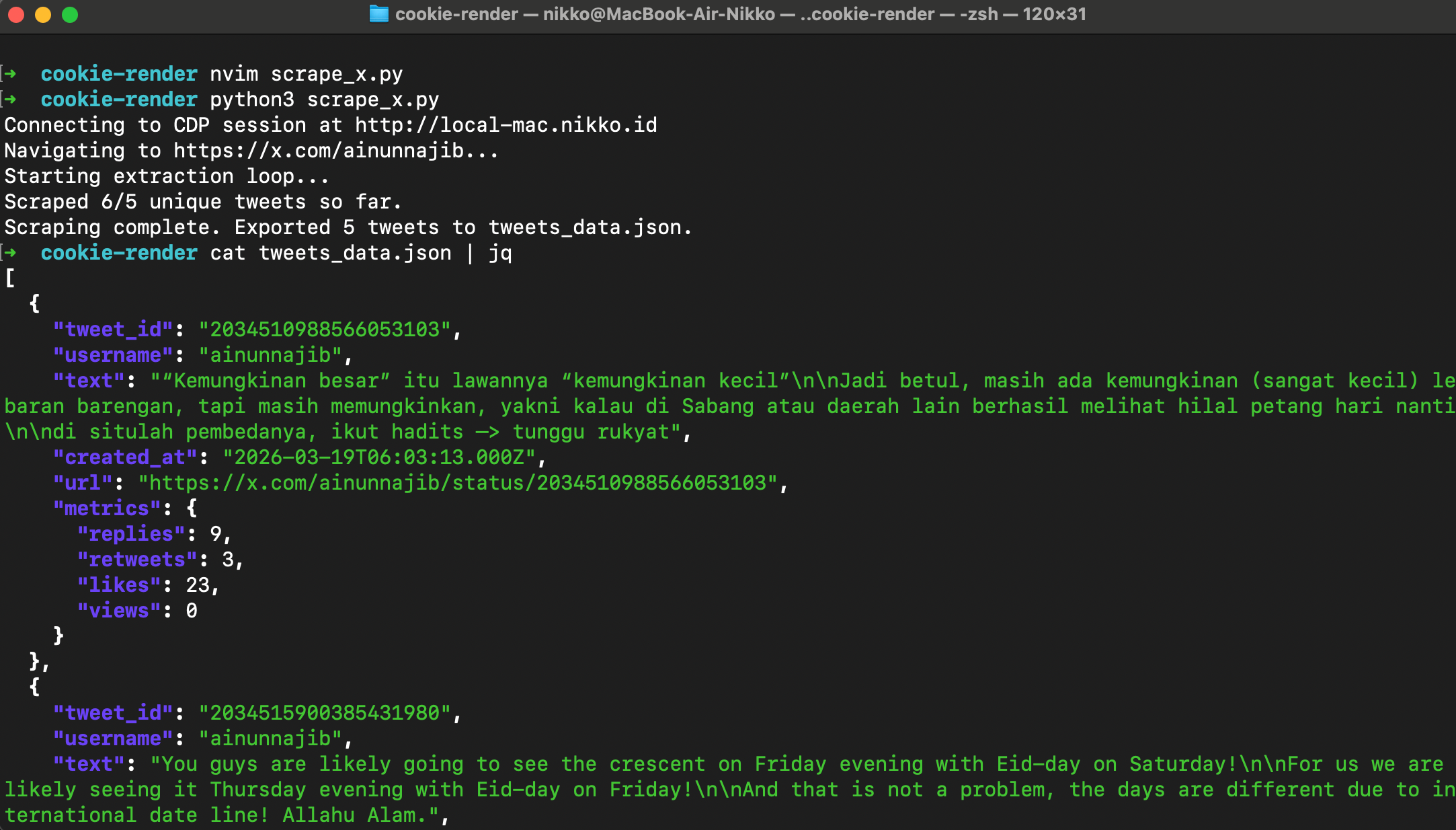1456x830 pixels.
Task: Click the red close window button
Action: (x=16, y=15)
